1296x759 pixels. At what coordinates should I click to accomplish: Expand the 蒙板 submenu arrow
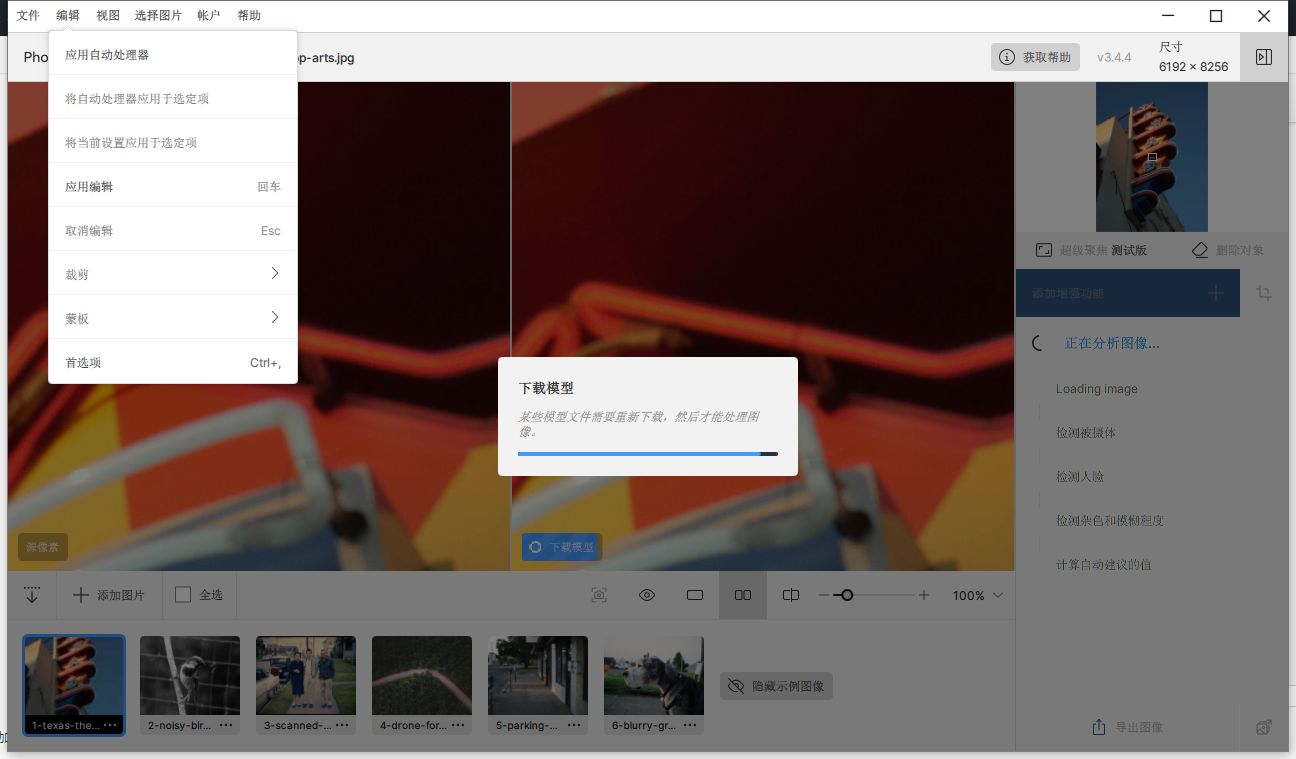pyautogui.click(x=275, y=317)
